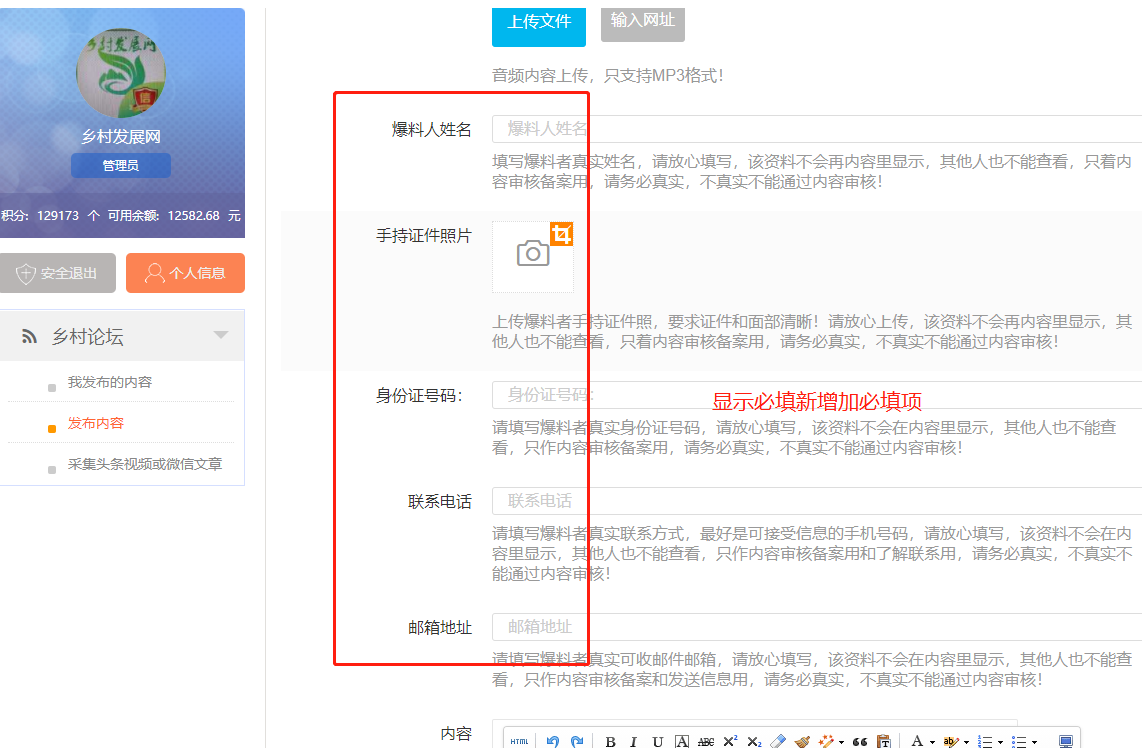This screenshot has height=748, width=1142.
Task: Open the ordered list style dropdown
Action: point(1001,742)
